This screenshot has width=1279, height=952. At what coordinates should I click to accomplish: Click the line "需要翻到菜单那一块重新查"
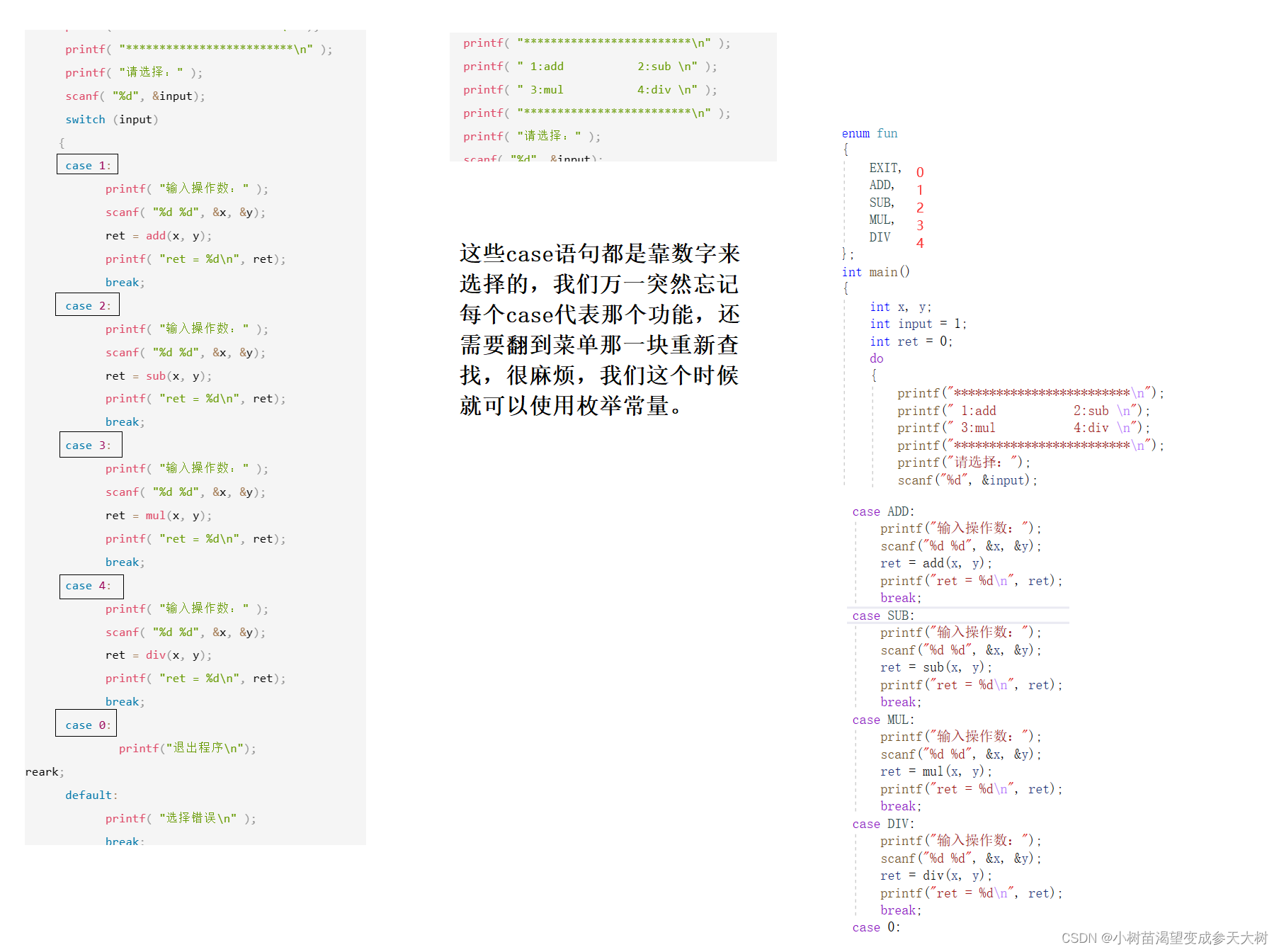coord(600,345)
